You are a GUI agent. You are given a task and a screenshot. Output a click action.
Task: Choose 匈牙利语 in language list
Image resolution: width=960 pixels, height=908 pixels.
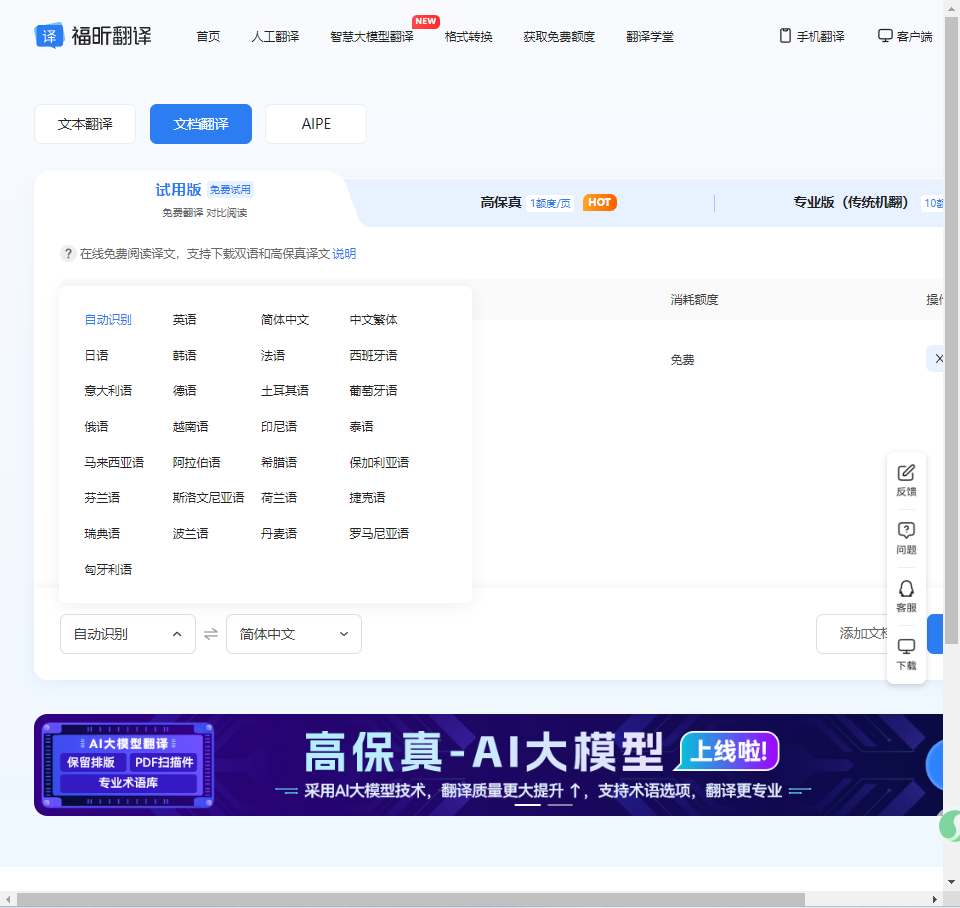tap(108, 569)
